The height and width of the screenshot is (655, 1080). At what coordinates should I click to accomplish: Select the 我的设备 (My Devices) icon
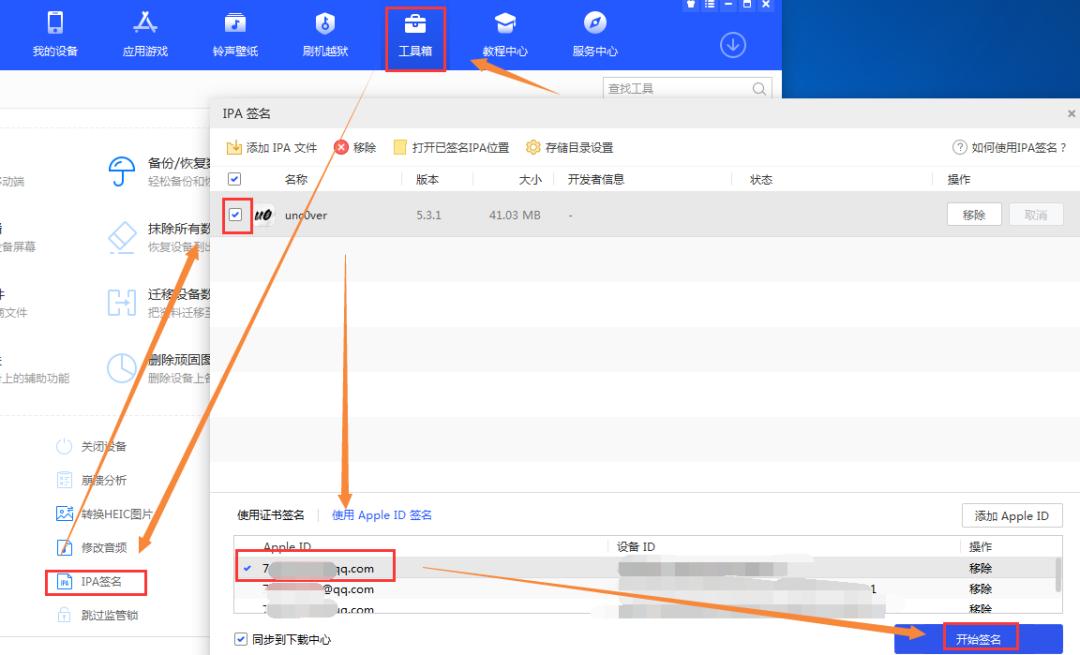[x=55, y=33]
